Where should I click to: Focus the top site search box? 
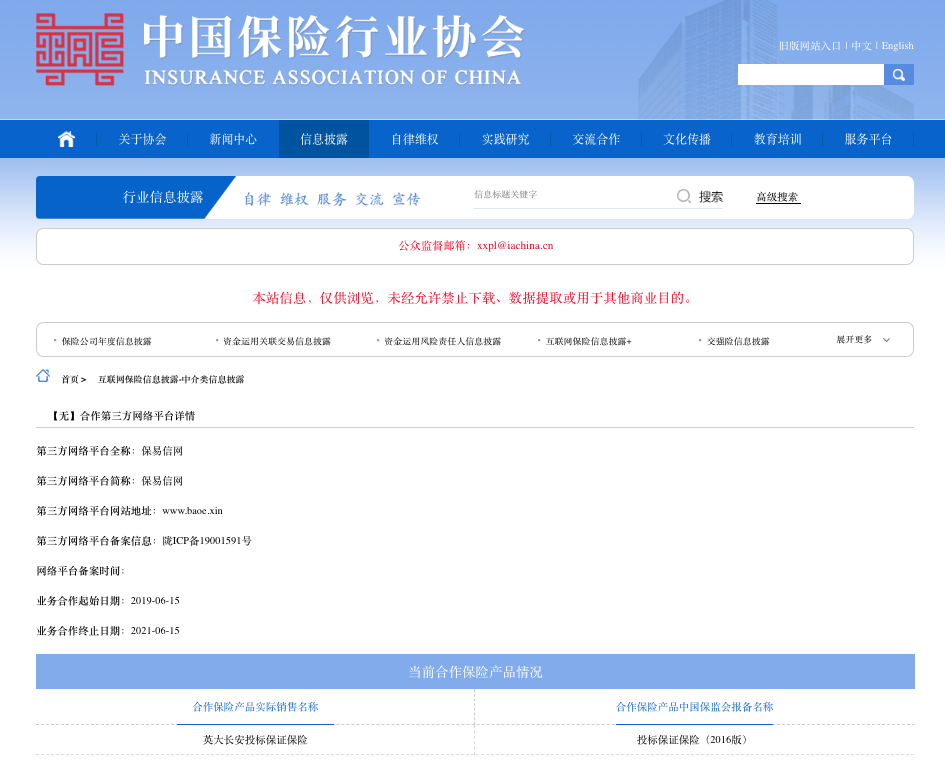[x=811, y=75]
